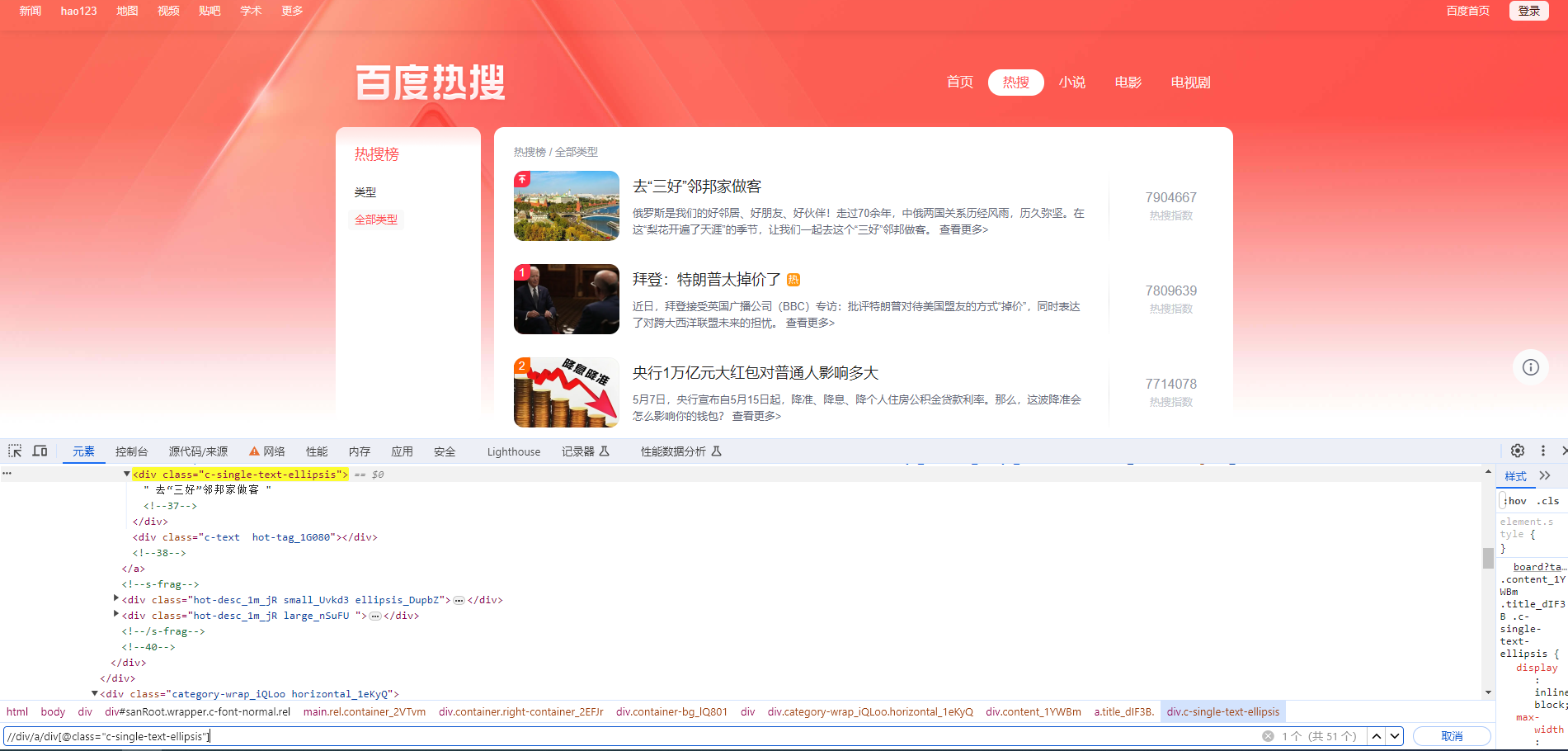Open the 性能 Performance tab
The width and height of the screenshot is (1568, 751).
(x=317, y=451)
